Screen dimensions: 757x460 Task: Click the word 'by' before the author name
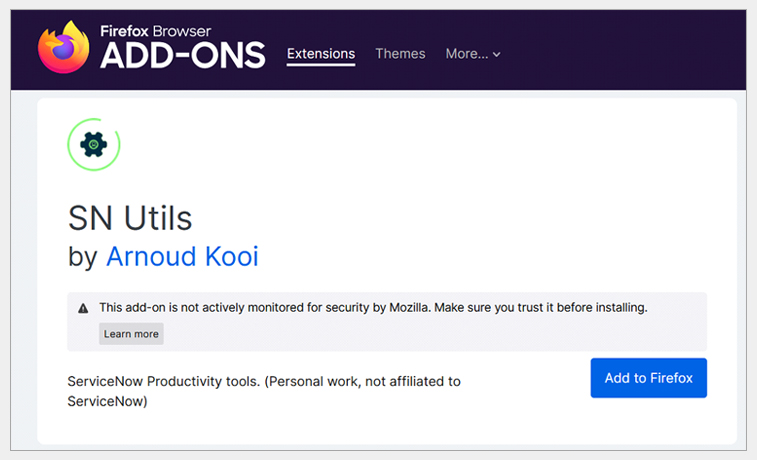click(82, 257)
